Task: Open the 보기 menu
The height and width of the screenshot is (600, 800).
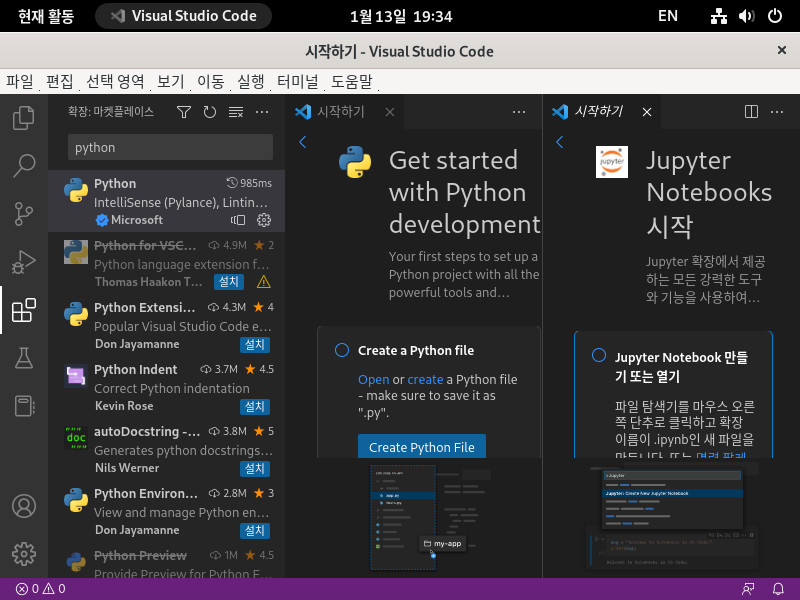Action: [x=170, y=81]
